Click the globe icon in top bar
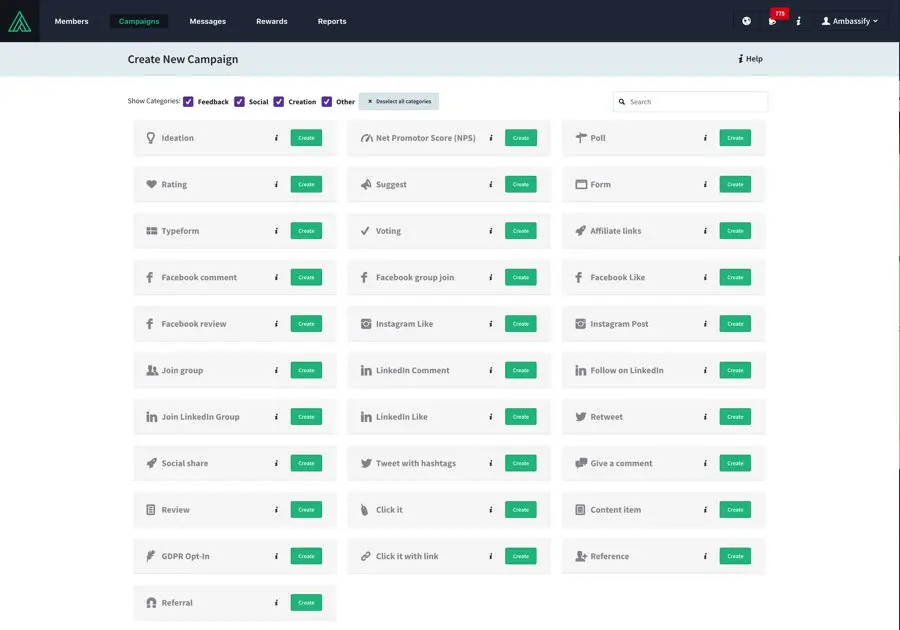This screenshot has height=630, width=900. pyautogui.click(x=746, y=21)
